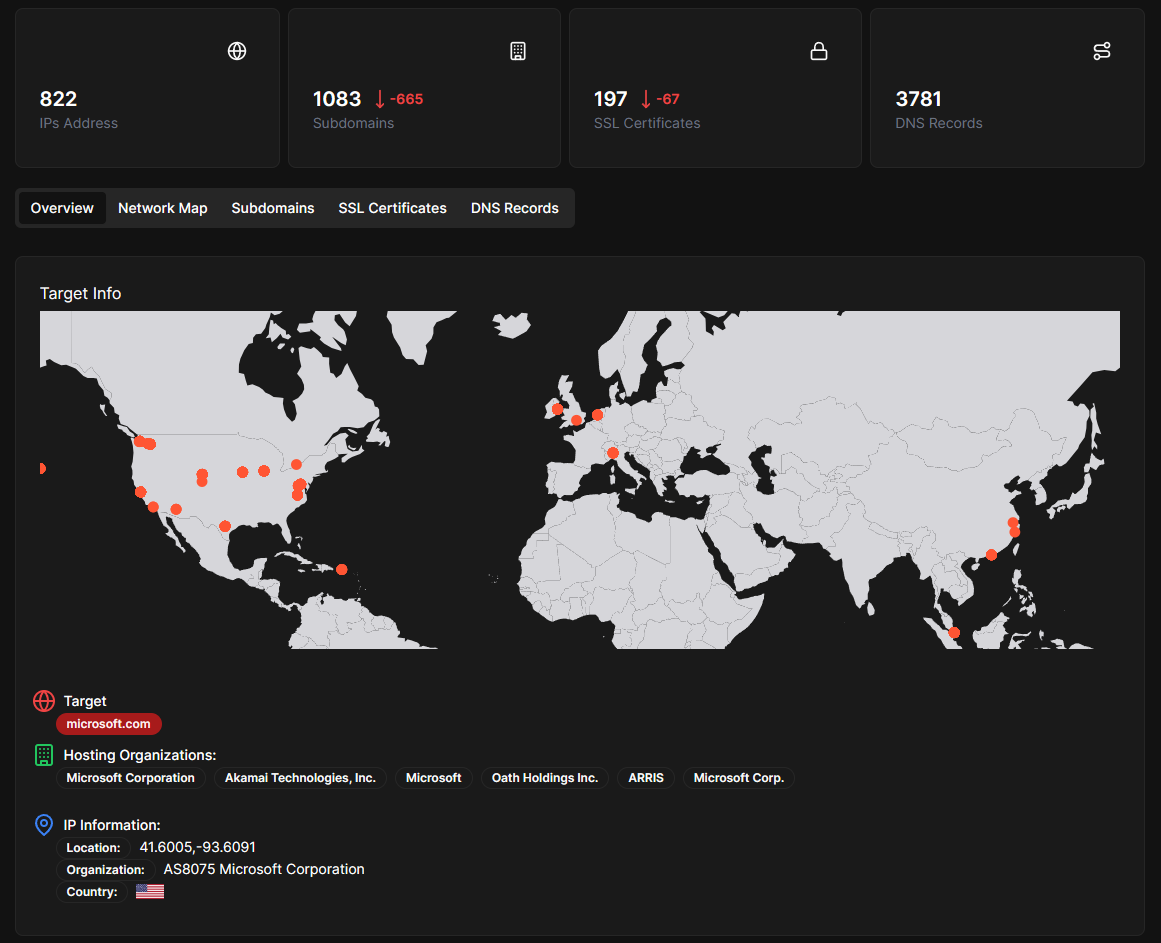
Task: Click the building icon on Subdomains card
Action: [518, 51]
